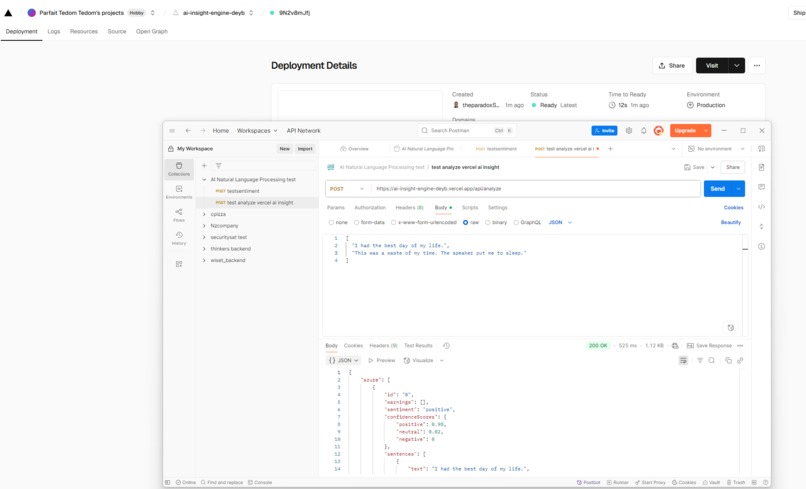Open the Send button dropdown arrow
The width and height of the screenshot is (806, 489).
tap(738, 189)
